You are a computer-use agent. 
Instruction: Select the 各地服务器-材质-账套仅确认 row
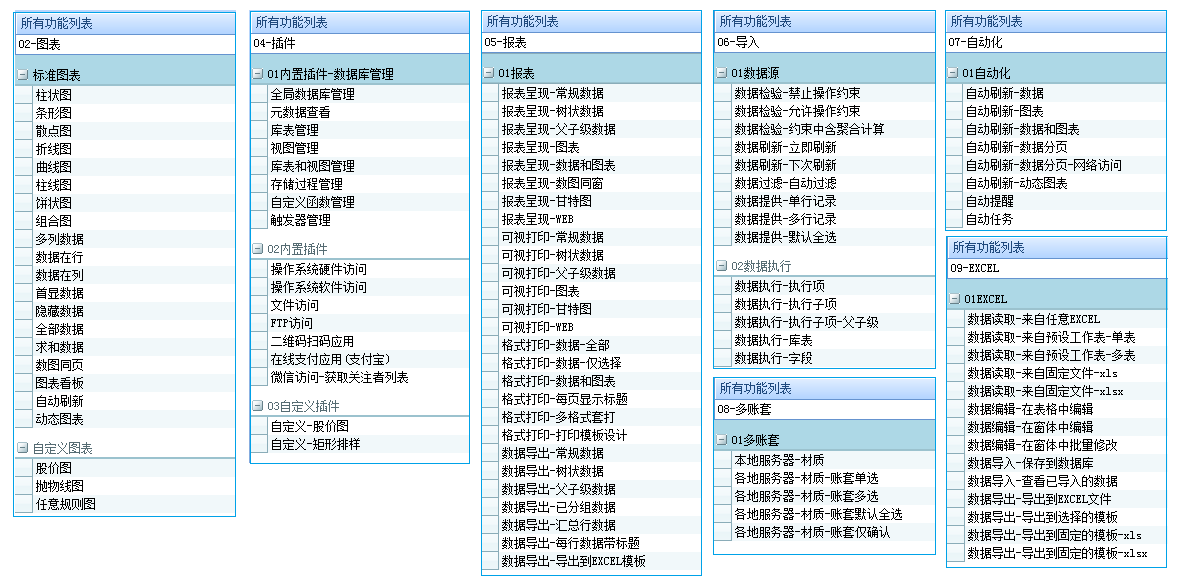click(824, 532)
